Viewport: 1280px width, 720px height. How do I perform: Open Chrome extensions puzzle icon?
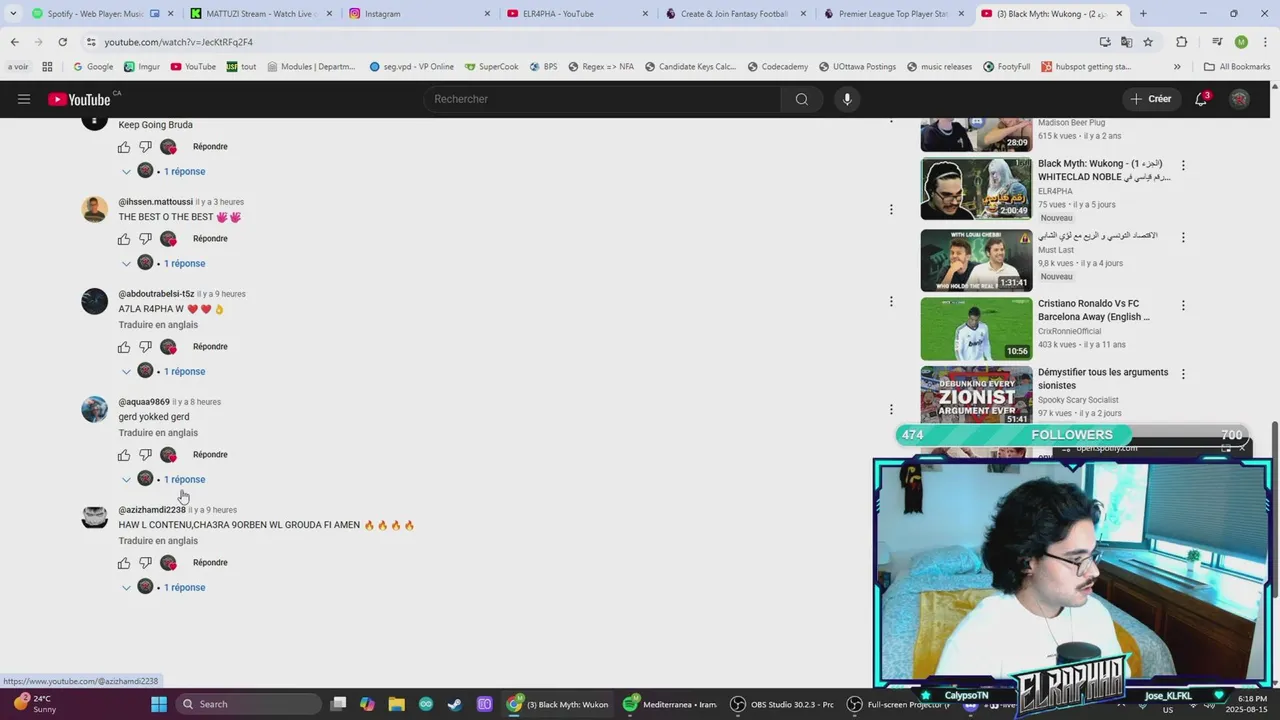click(1182, 42)
